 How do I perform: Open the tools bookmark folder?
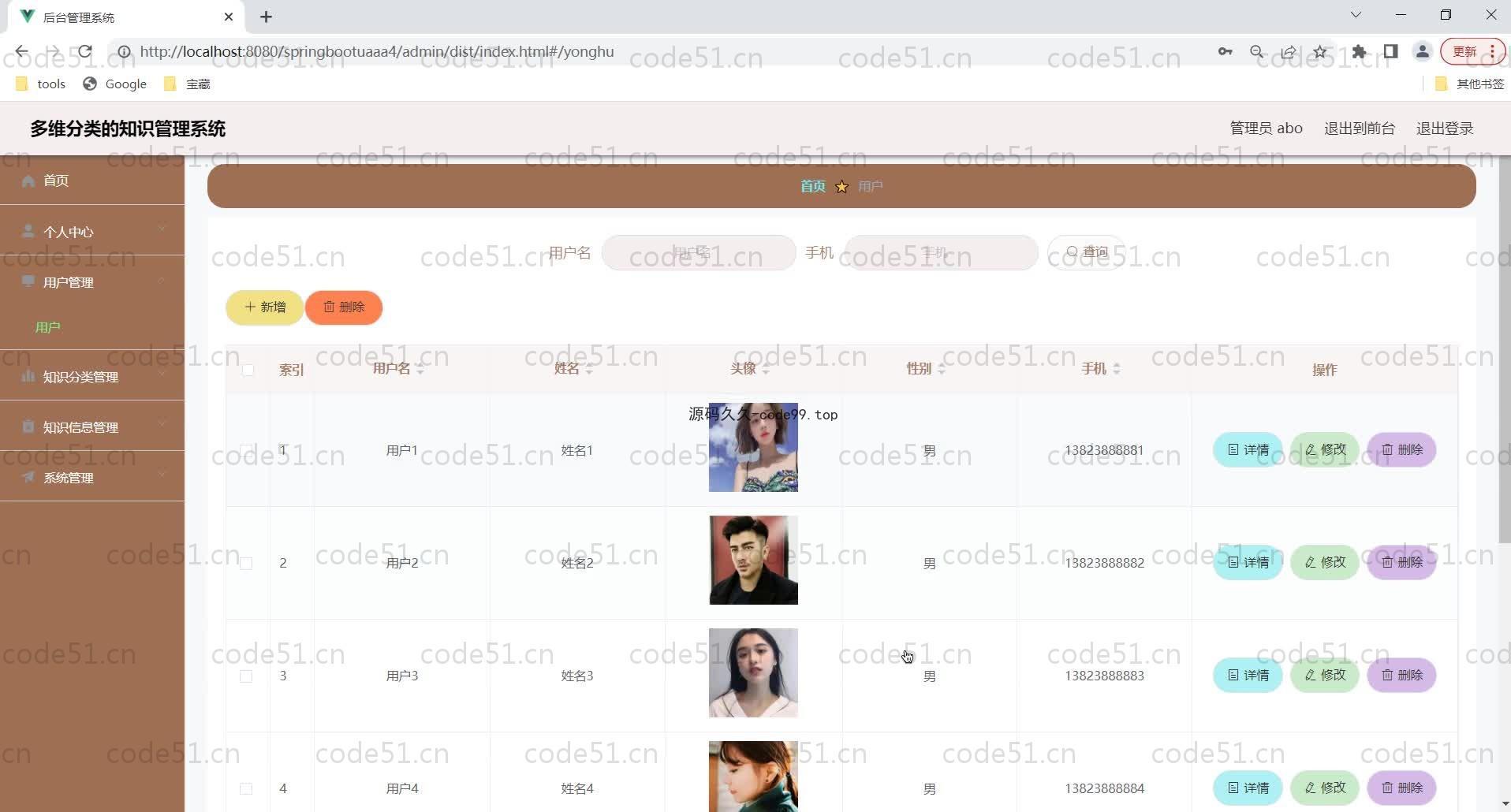(40, 84)
